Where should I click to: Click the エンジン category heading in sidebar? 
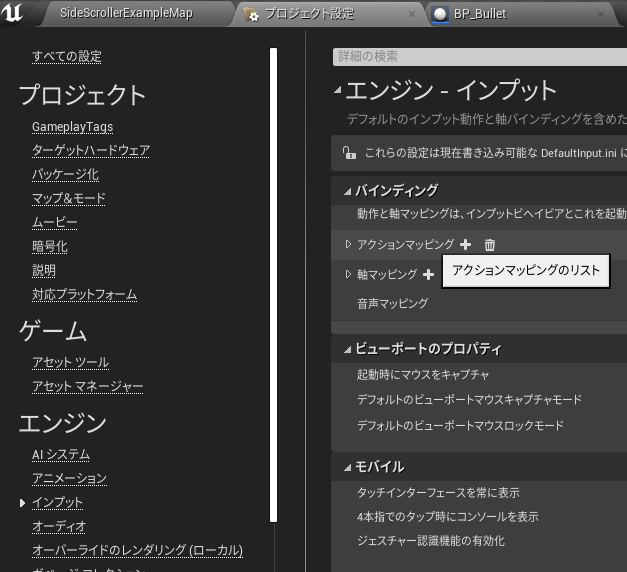[63, 423]
